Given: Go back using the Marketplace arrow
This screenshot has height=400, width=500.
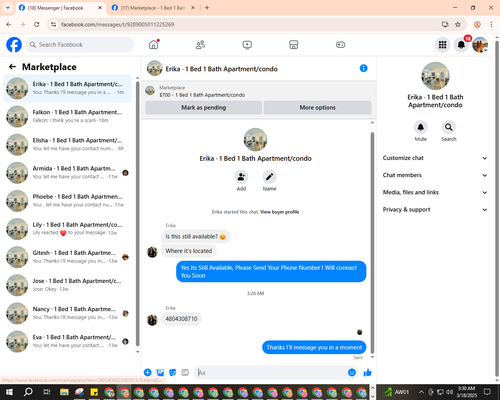Looking at the screenshot, I should (12, 67).
